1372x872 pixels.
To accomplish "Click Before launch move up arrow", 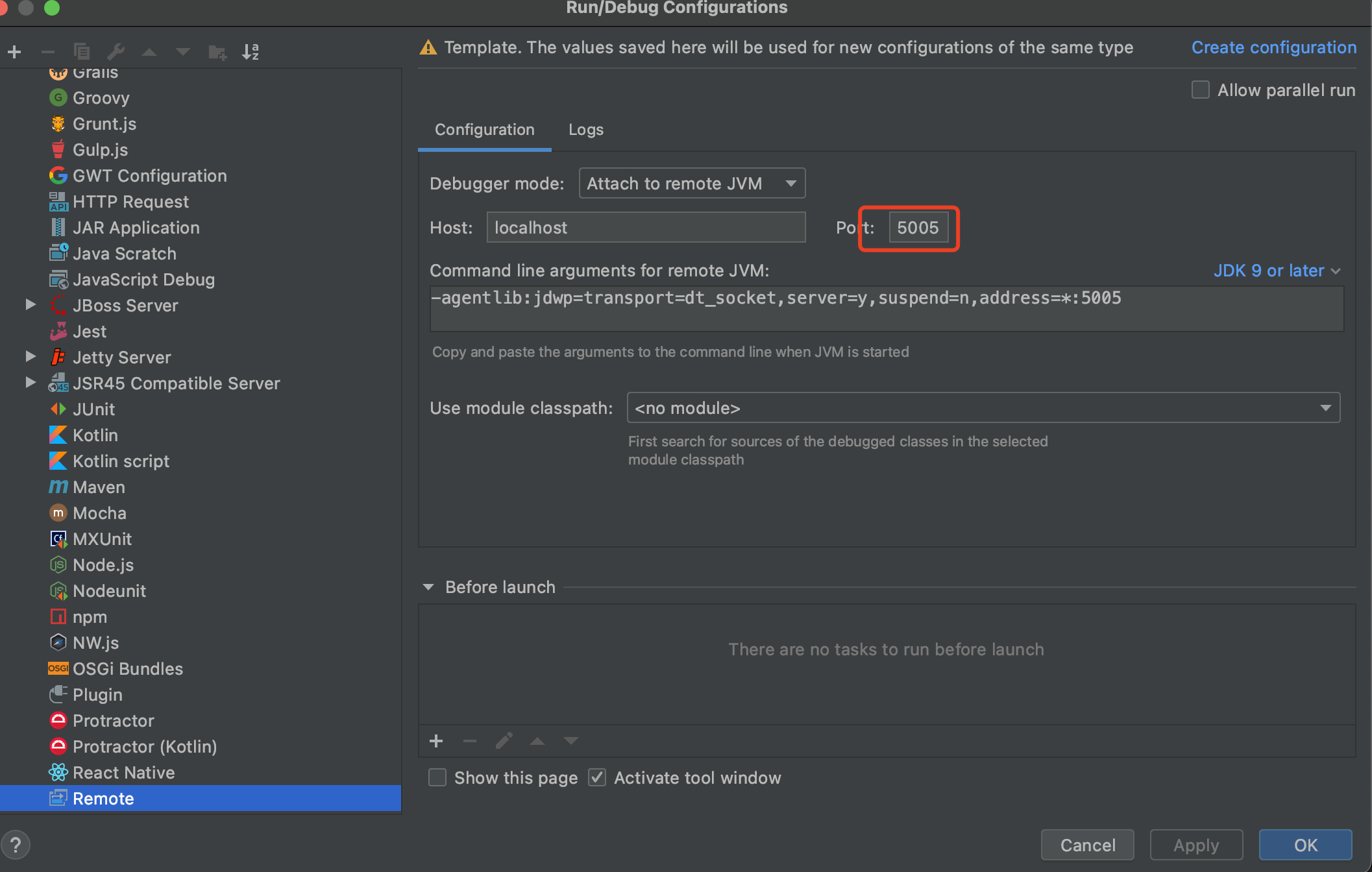I will [537, 741].
